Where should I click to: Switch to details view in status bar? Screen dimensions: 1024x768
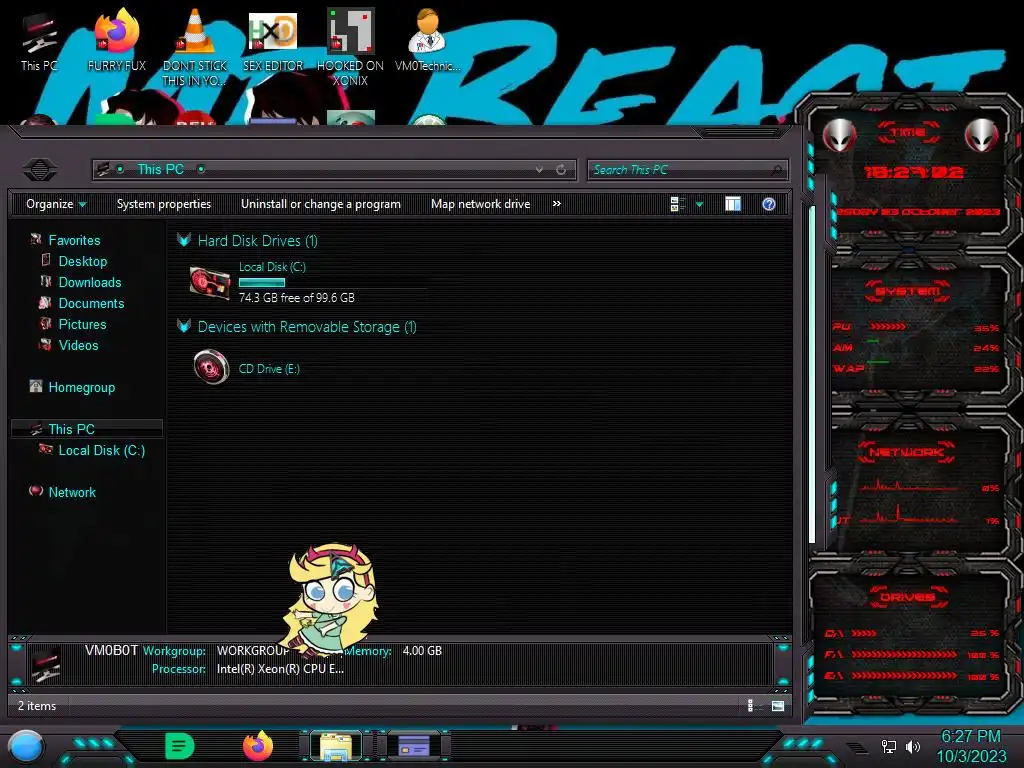tap(750, 705)
